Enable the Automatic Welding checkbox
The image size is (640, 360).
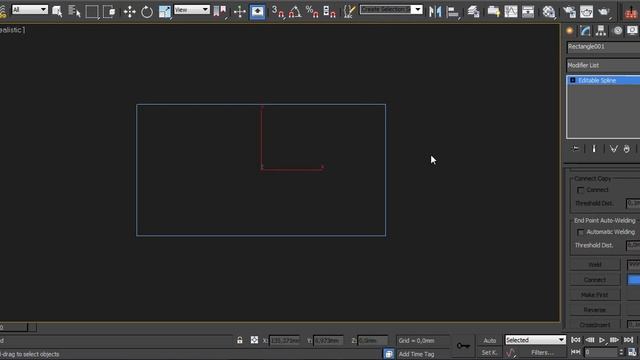coord(580,232)
